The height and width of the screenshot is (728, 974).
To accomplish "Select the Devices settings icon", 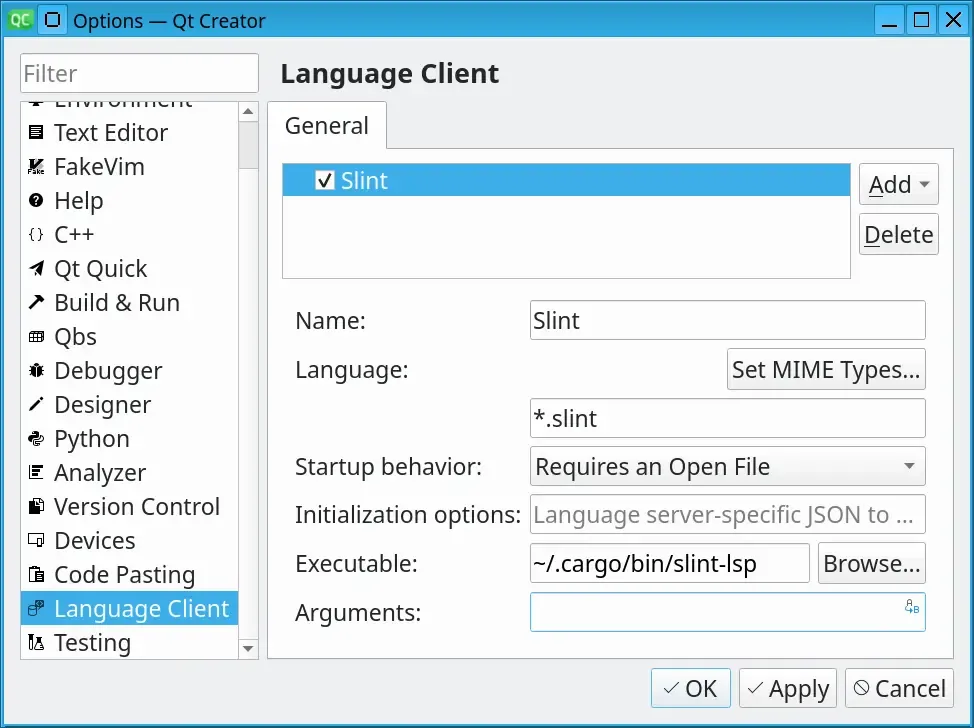I will [x=35, y=541].
